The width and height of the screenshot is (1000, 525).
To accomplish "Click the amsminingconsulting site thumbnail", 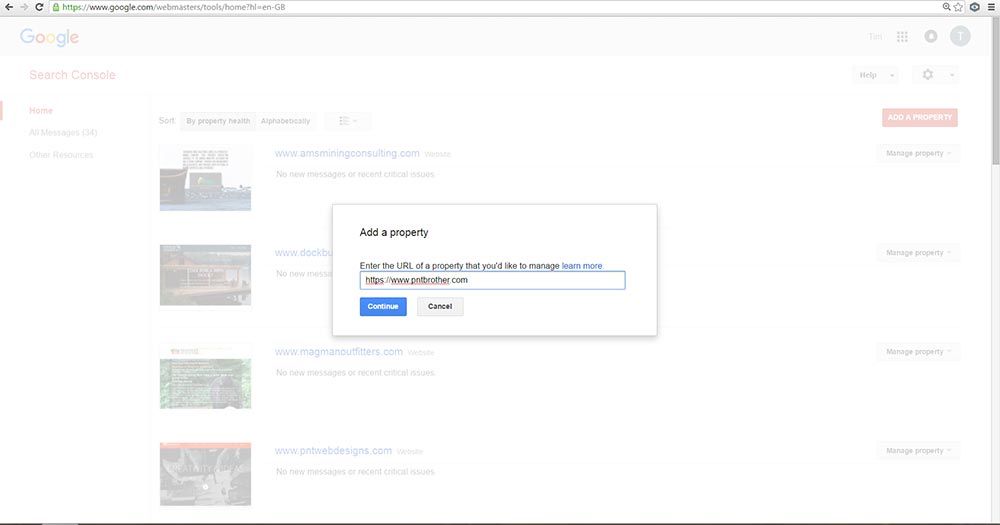I will point(205,179).
